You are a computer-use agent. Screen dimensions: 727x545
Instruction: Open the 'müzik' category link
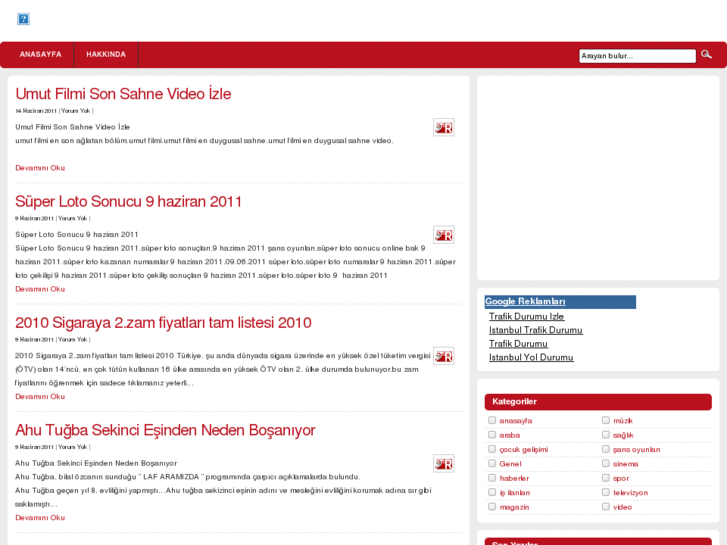623,421
